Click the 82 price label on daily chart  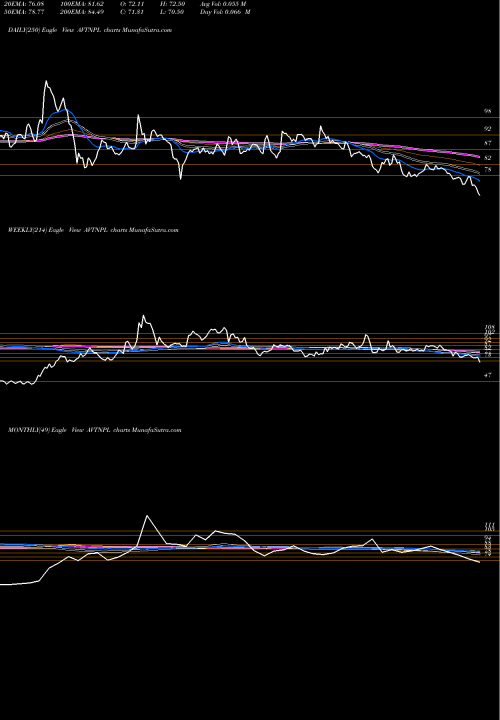click(488, 158)
